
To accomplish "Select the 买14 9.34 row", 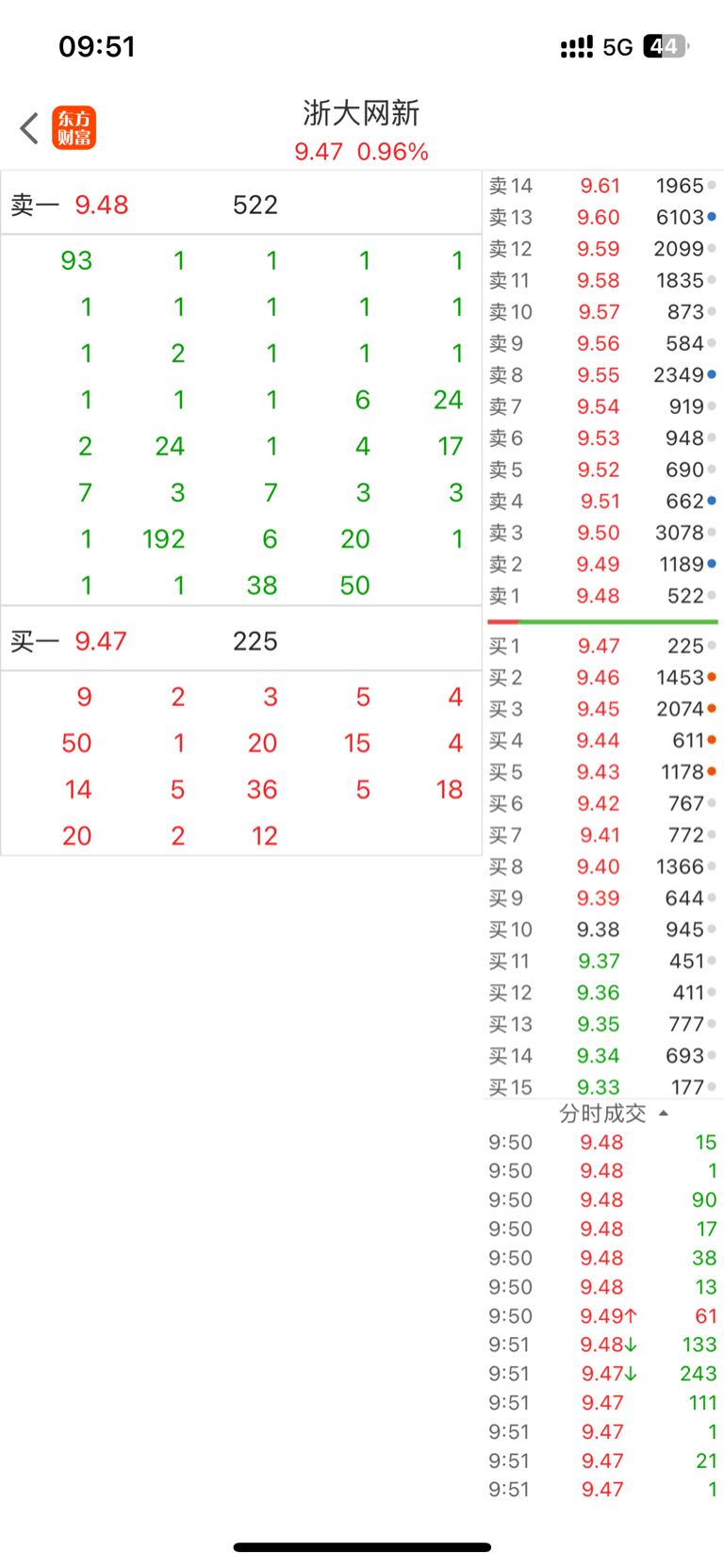I will pos(603,1056).
